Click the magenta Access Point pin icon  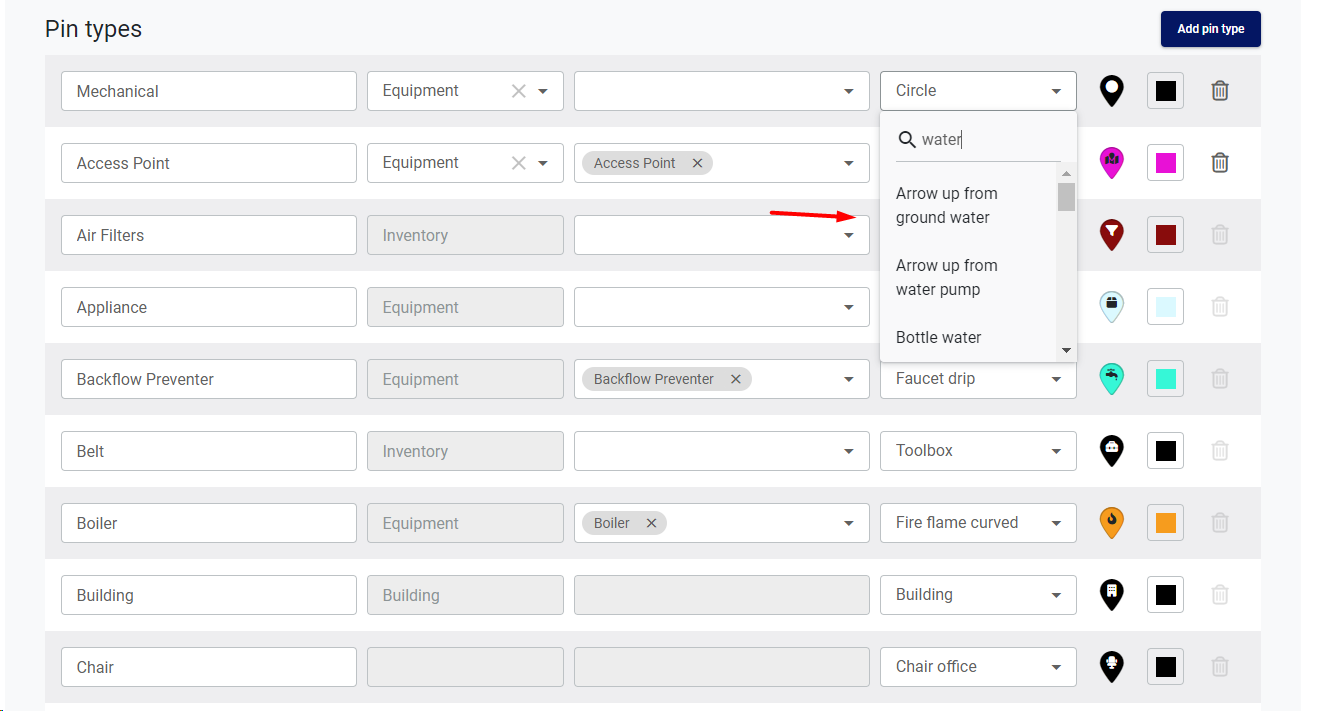point(1111,162)
